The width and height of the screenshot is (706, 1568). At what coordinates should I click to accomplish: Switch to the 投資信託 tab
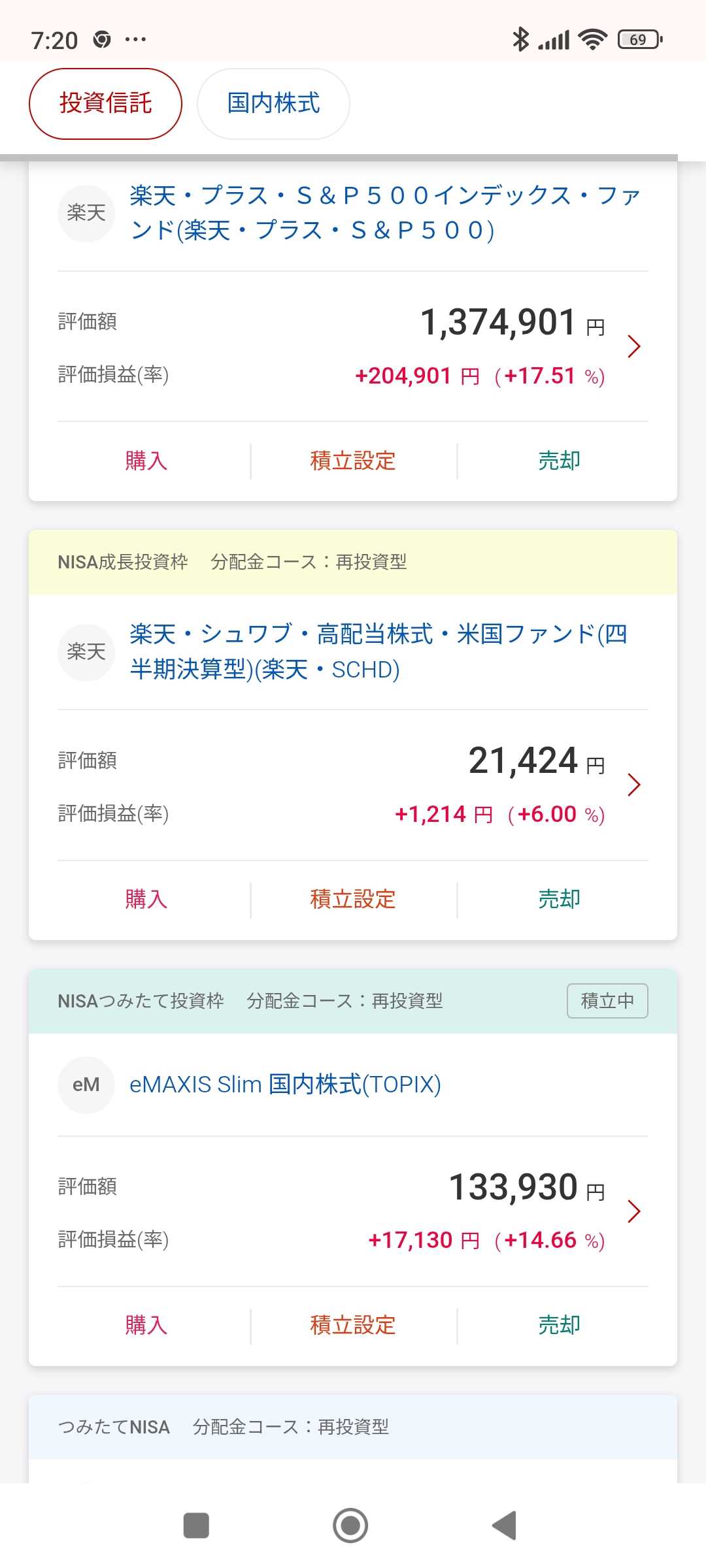(105, 104)
